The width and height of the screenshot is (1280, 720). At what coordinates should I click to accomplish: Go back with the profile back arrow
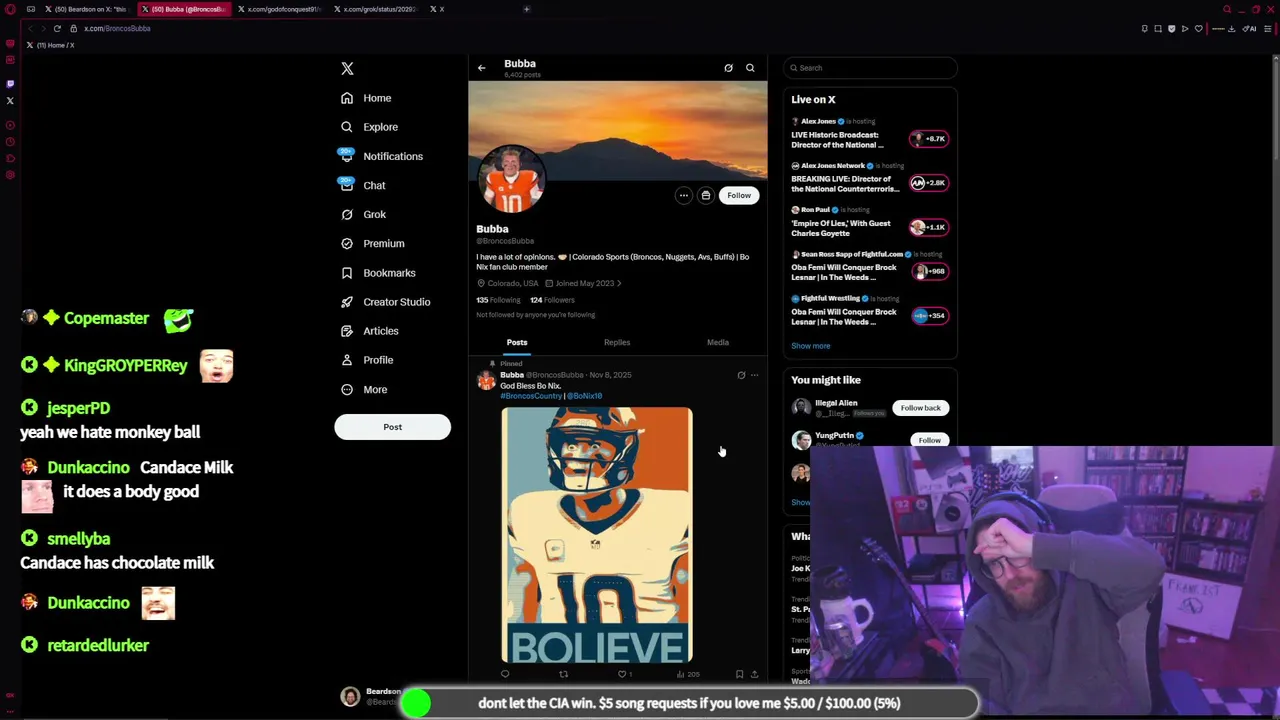coord(481,68)
